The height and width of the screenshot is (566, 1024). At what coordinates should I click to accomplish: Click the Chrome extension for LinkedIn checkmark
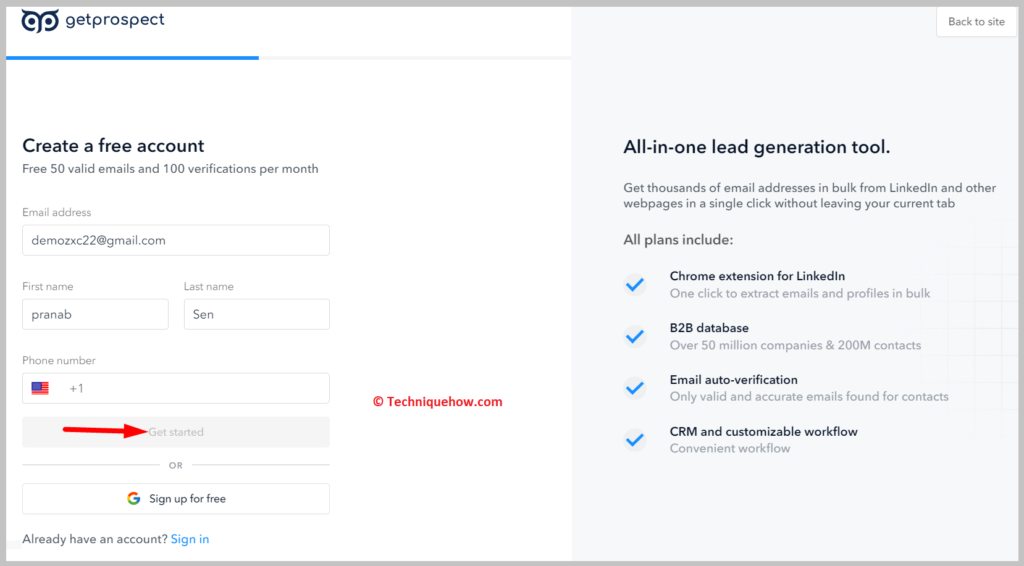click(x=634, y=285)
